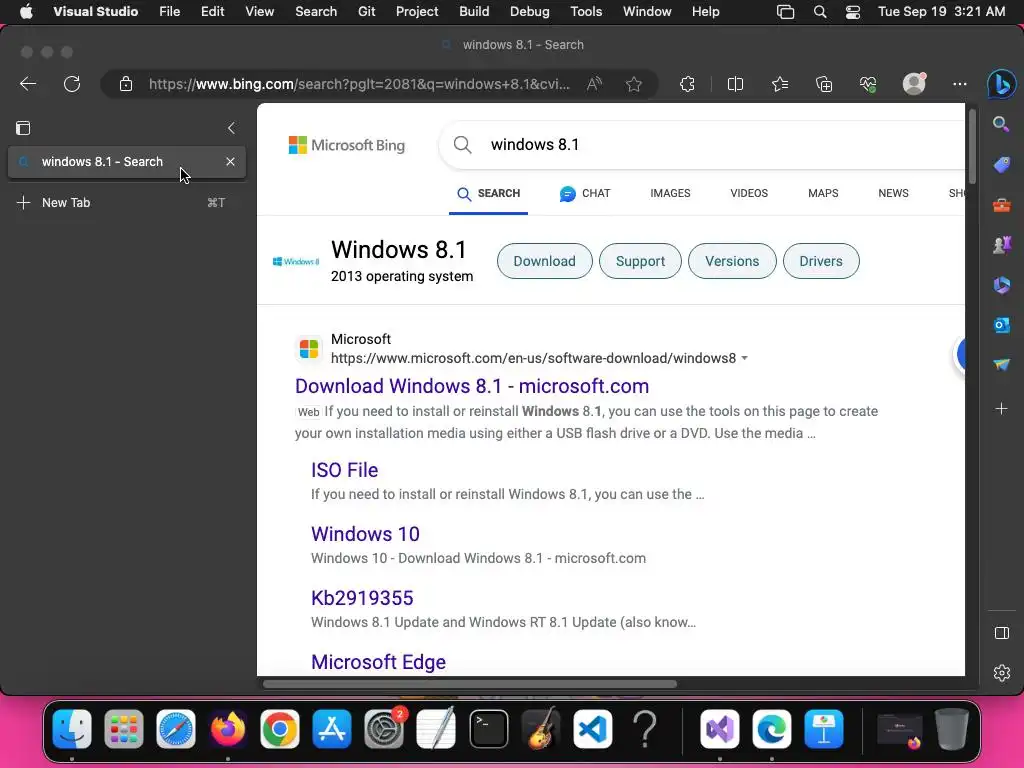Viewport: 1024px width, 768px height.
Task: Open Read Aloud icon in address bar
Action: pos(594,84)
